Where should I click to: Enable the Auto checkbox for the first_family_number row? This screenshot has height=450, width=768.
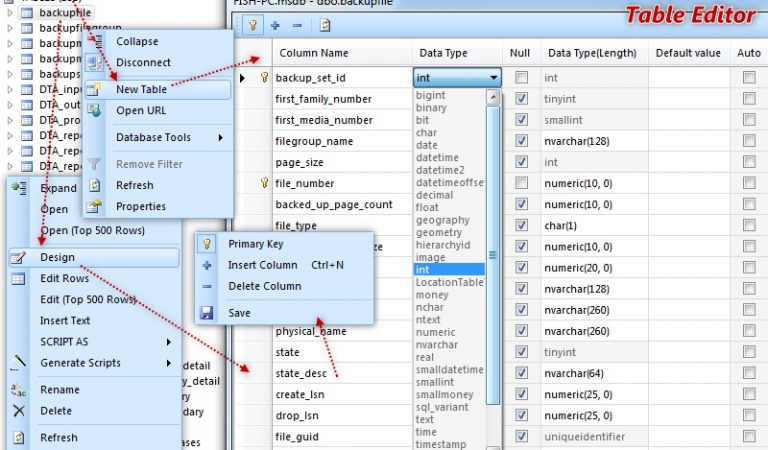tap(749, 99)
